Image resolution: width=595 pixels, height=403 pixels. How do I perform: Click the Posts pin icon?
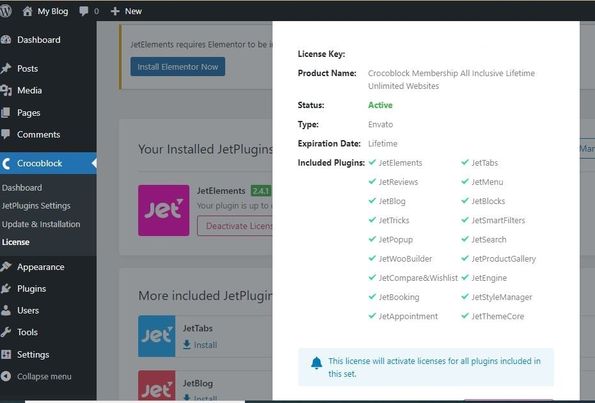click(6, 68)
